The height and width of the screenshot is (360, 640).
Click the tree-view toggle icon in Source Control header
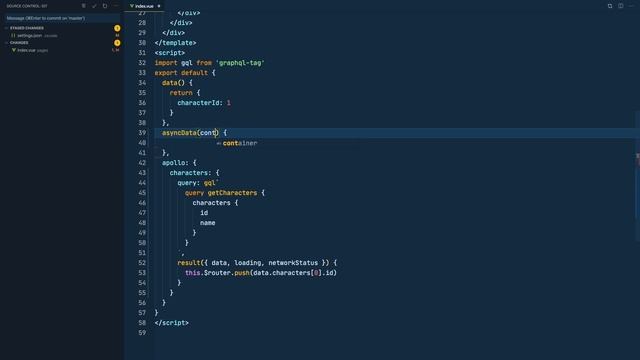(x=84, y=6)
